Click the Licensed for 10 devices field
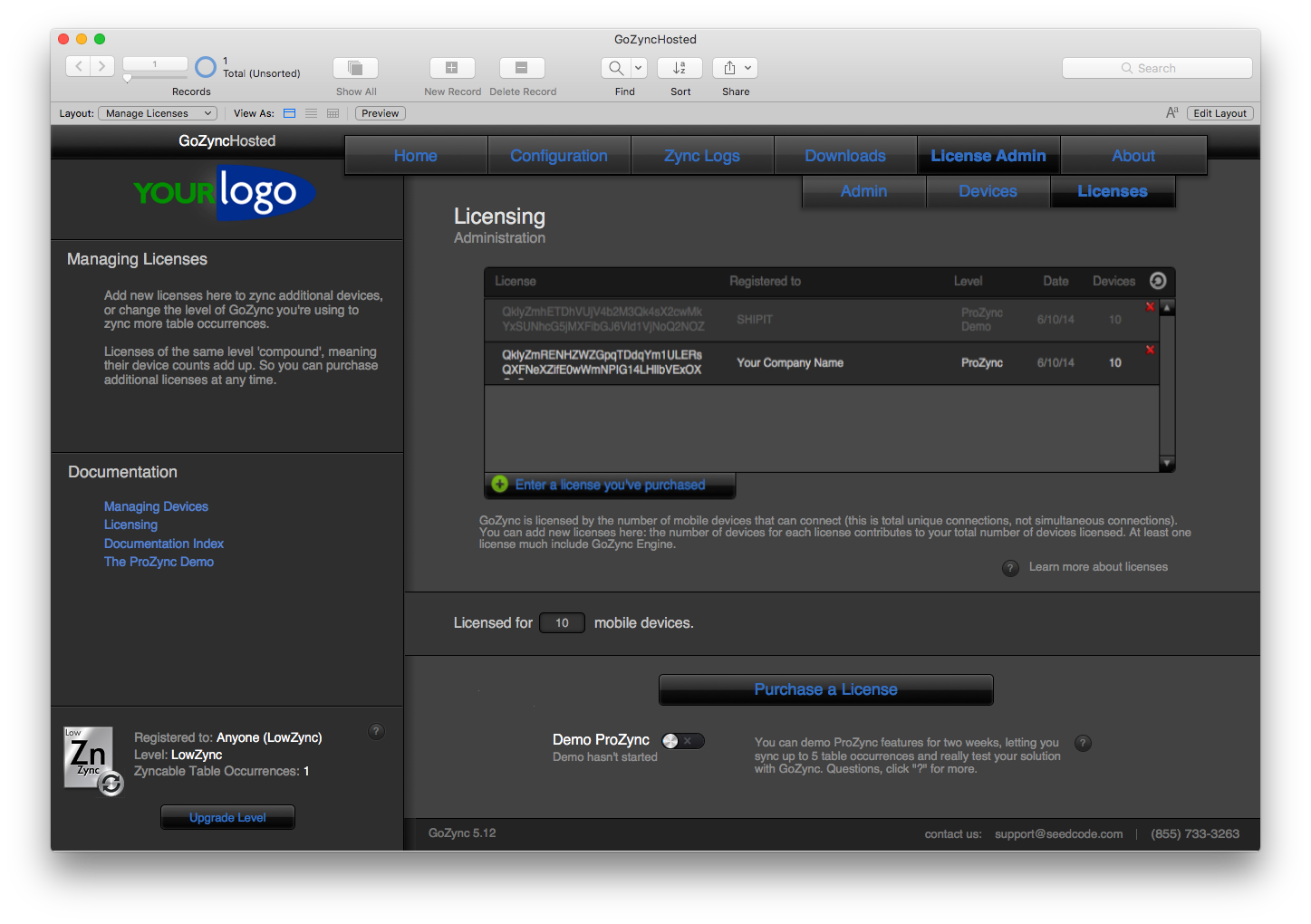Viewport: 1311px width, 924px height. 562,623
